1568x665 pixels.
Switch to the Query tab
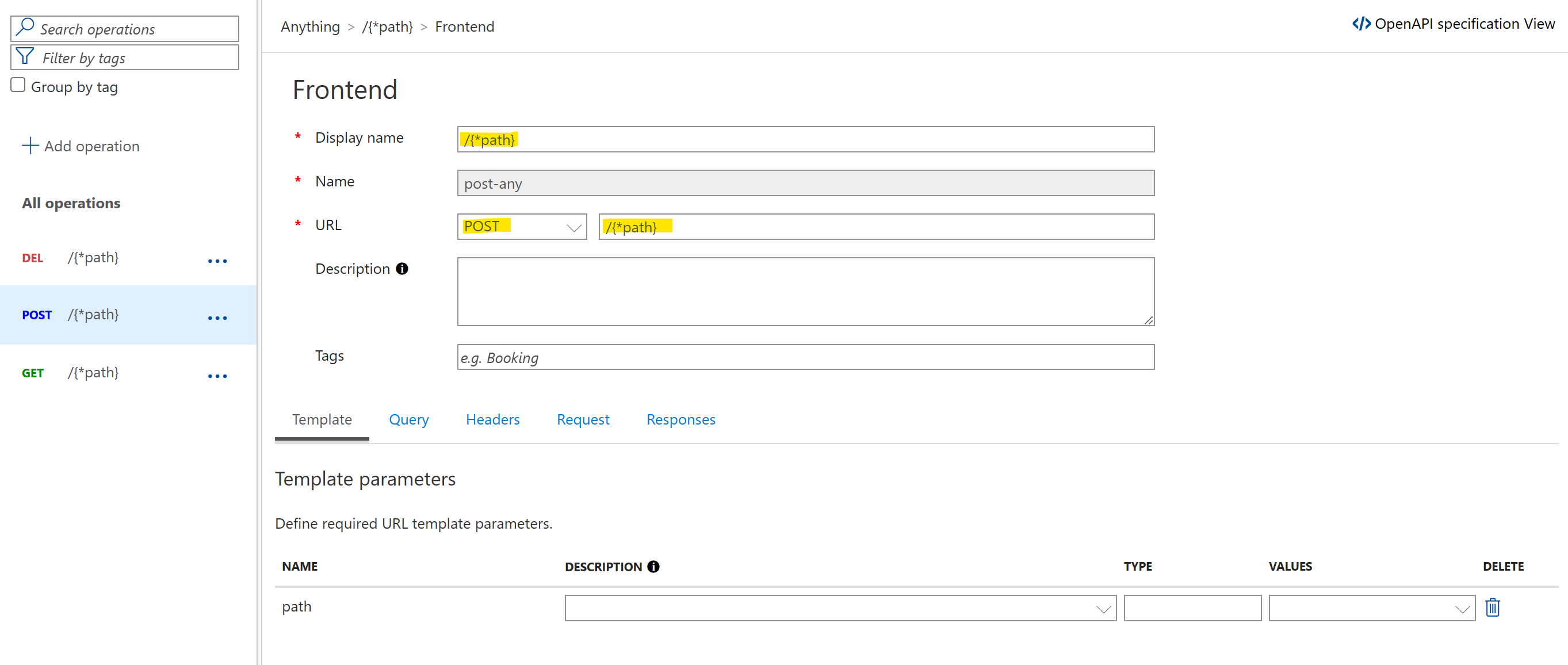point(409,419)
